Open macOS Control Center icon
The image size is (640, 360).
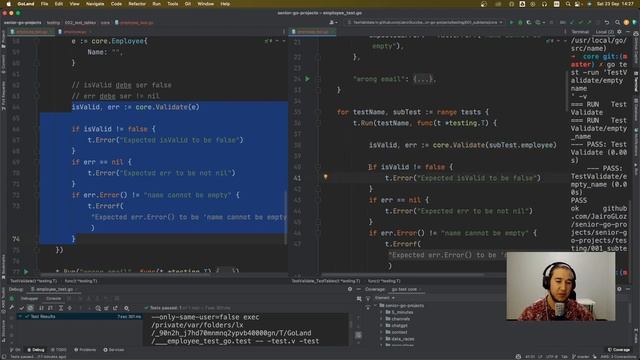577,4
